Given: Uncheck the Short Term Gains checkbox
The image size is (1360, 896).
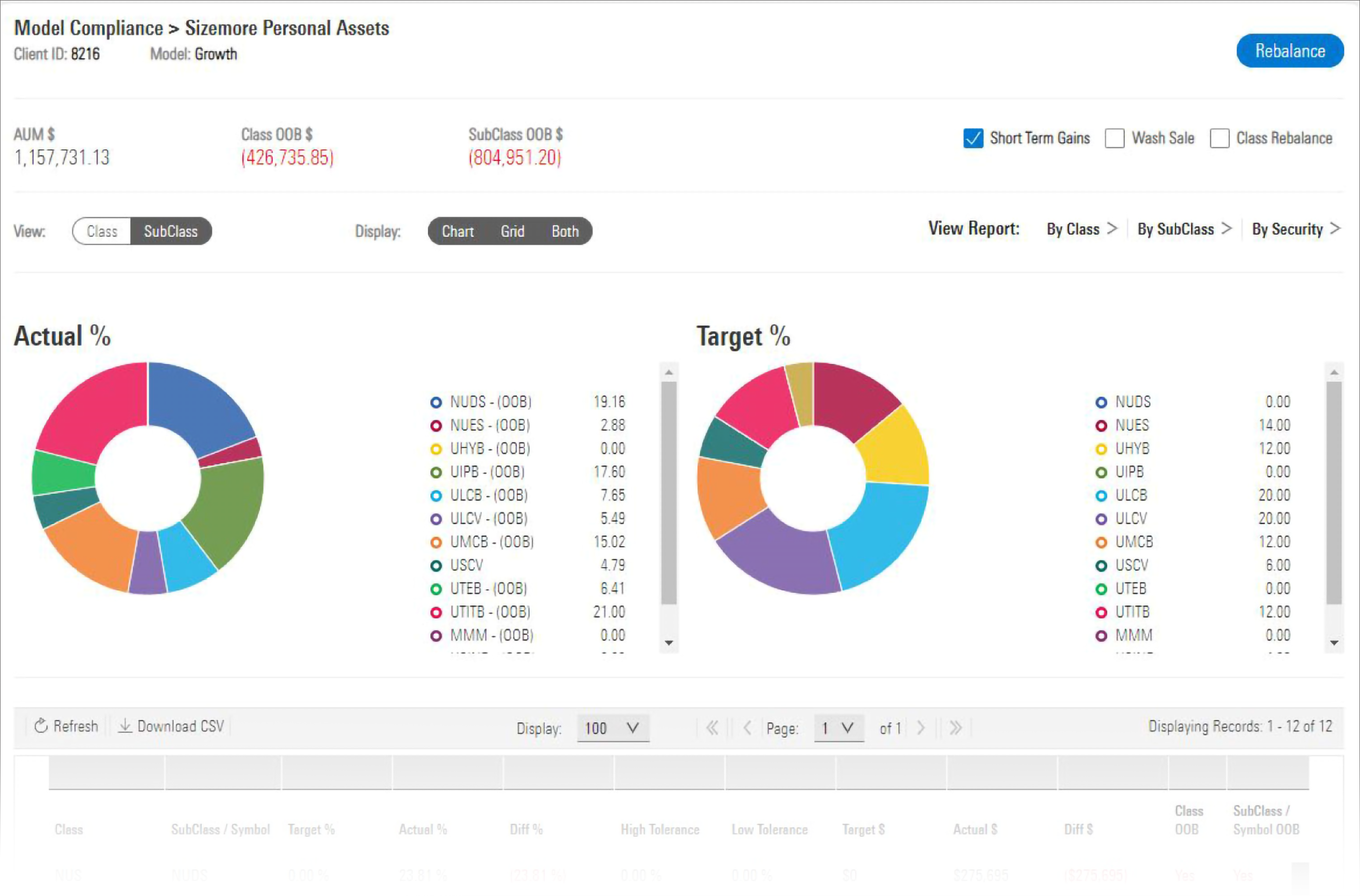Looking at the screenshot, I should [x=973, y=138].
